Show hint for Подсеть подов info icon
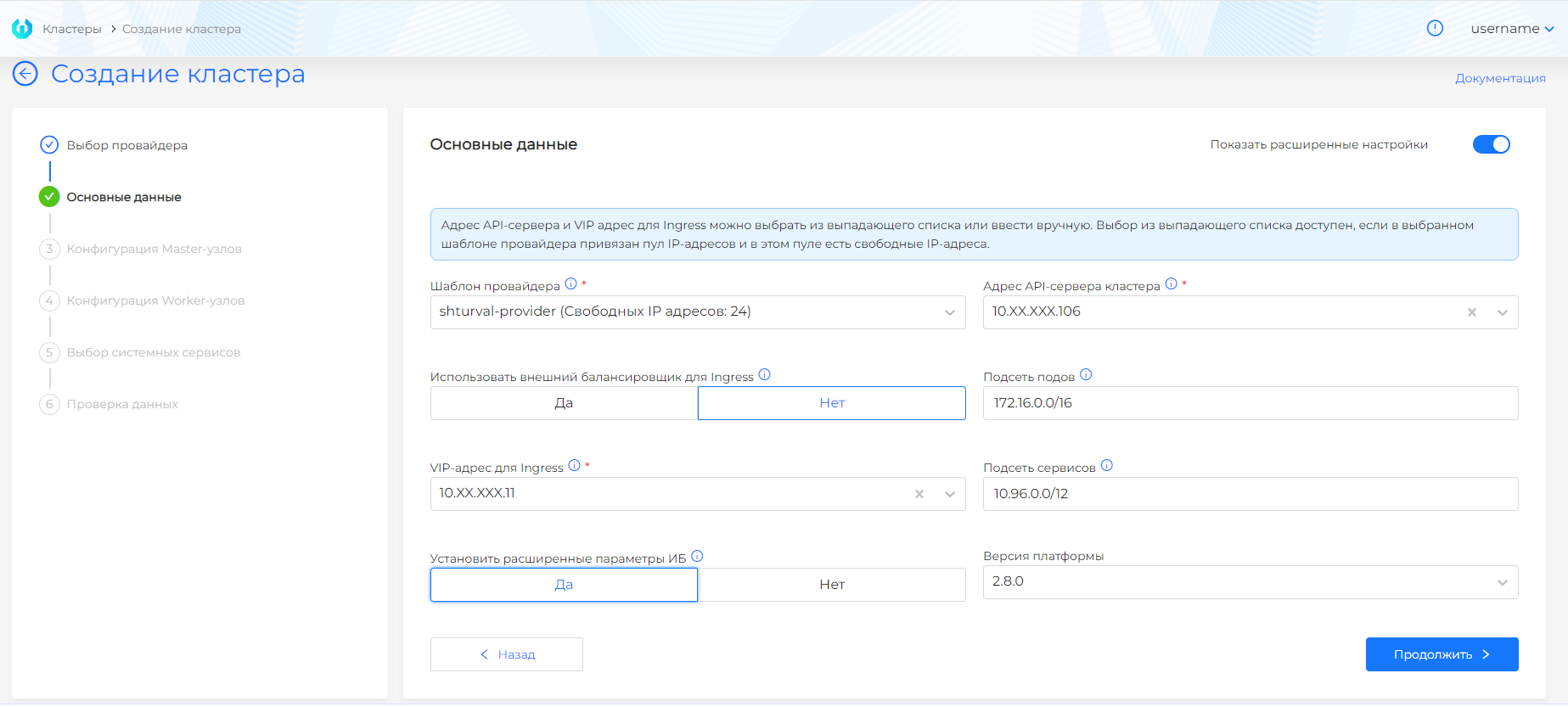 coord(1086,375)
